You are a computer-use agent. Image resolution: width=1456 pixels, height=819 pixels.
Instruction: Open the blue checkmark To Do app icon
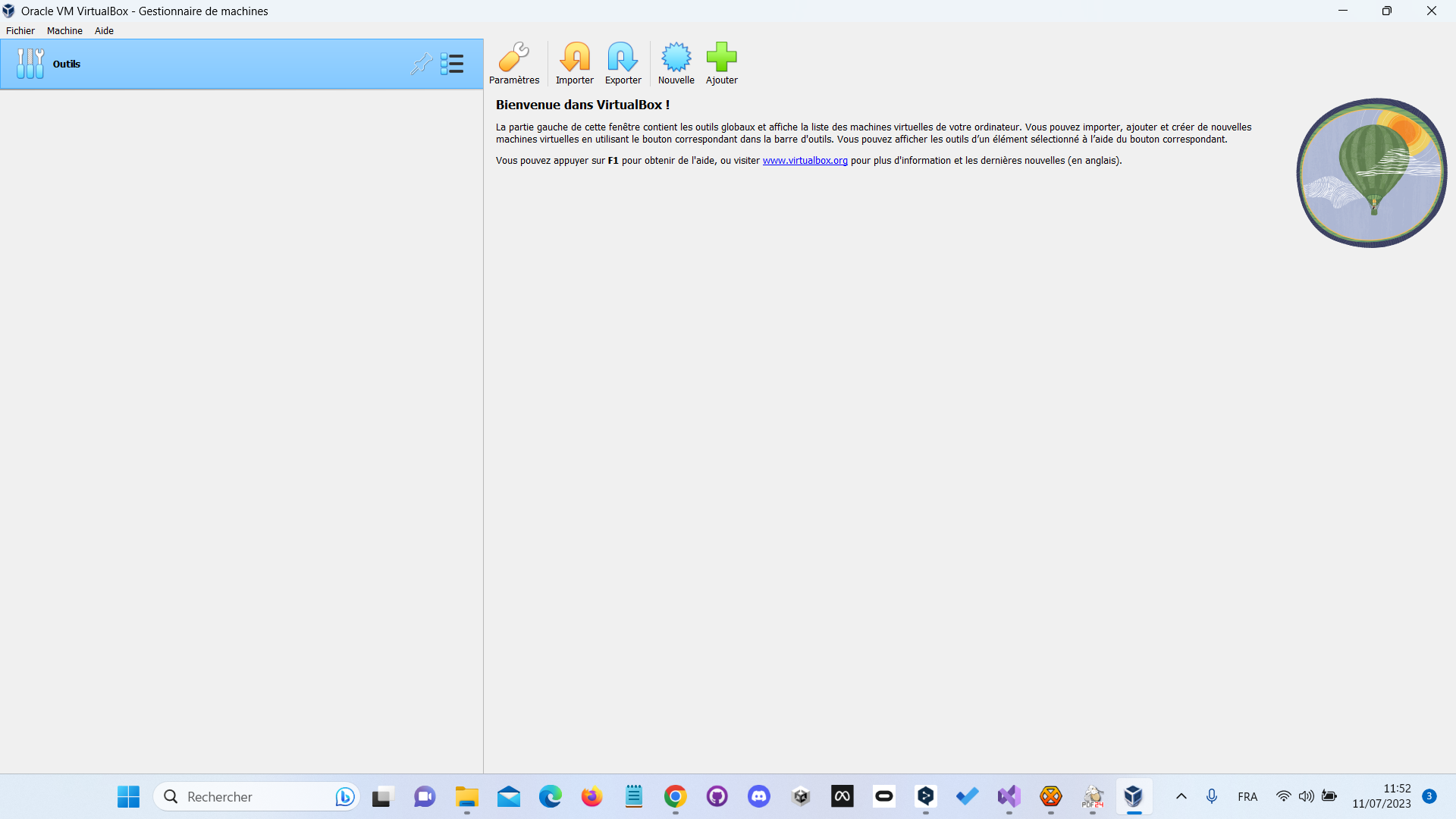coord(967,796)
